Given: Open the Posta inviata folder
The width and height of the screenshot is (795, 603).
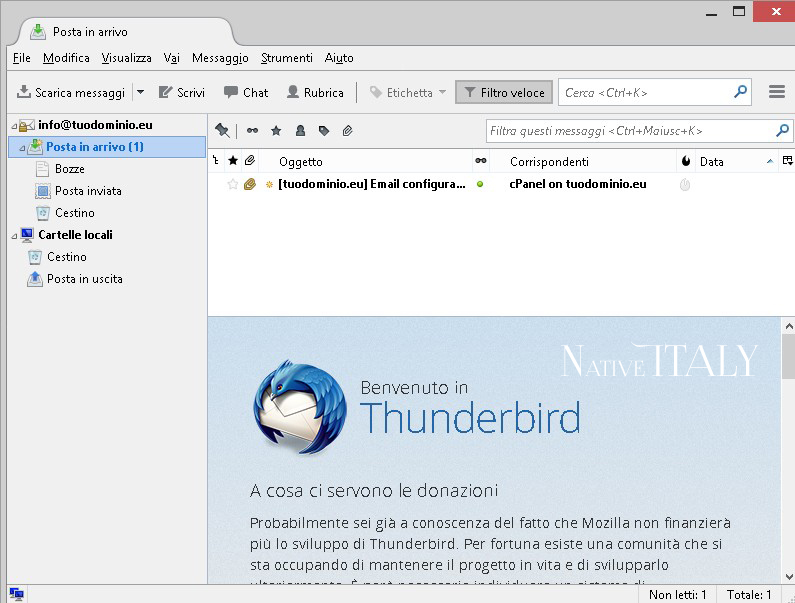Looking at the screenshot, I should coord(88,191).
